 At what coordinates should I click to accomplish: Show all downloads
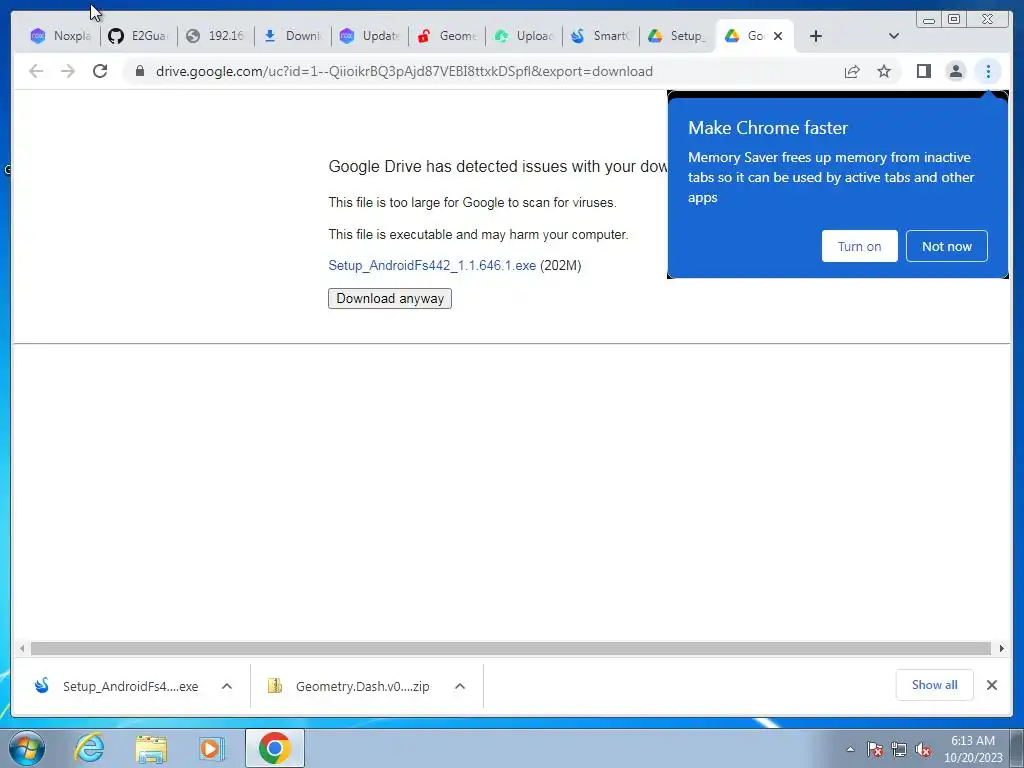tap(935, 684)
